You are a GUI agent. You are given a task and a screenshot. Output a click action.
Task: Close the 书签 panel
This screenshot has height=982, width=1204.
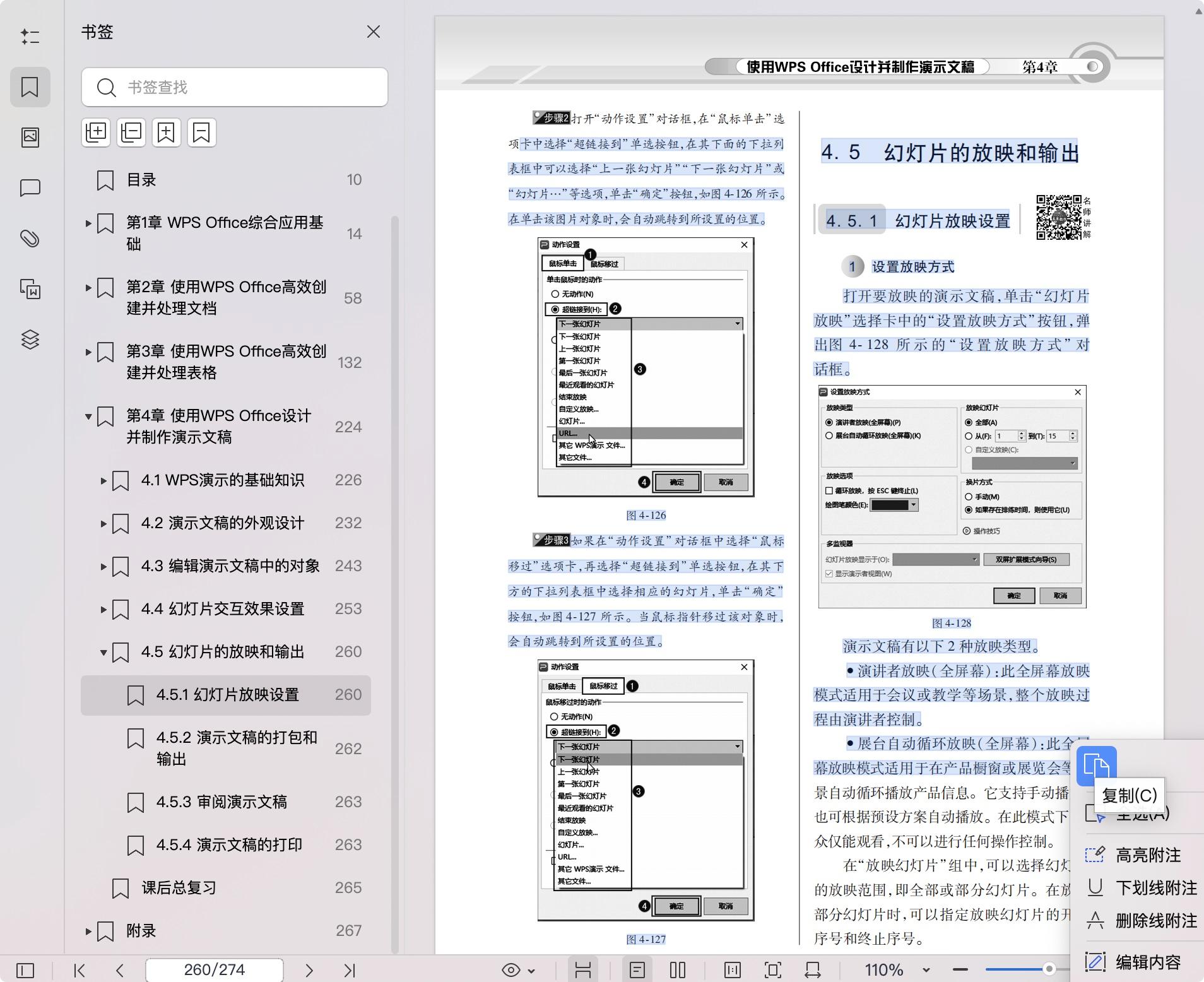pyautogui.click(x=374, y=32)
